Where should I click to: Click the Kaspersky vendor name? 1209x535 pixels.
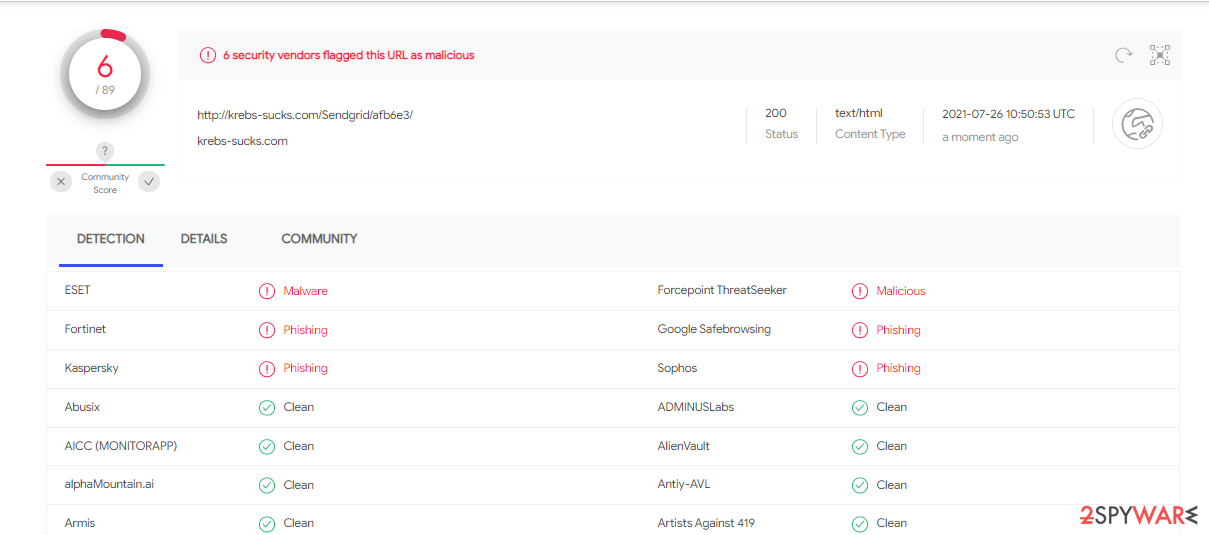pos(92,368)
